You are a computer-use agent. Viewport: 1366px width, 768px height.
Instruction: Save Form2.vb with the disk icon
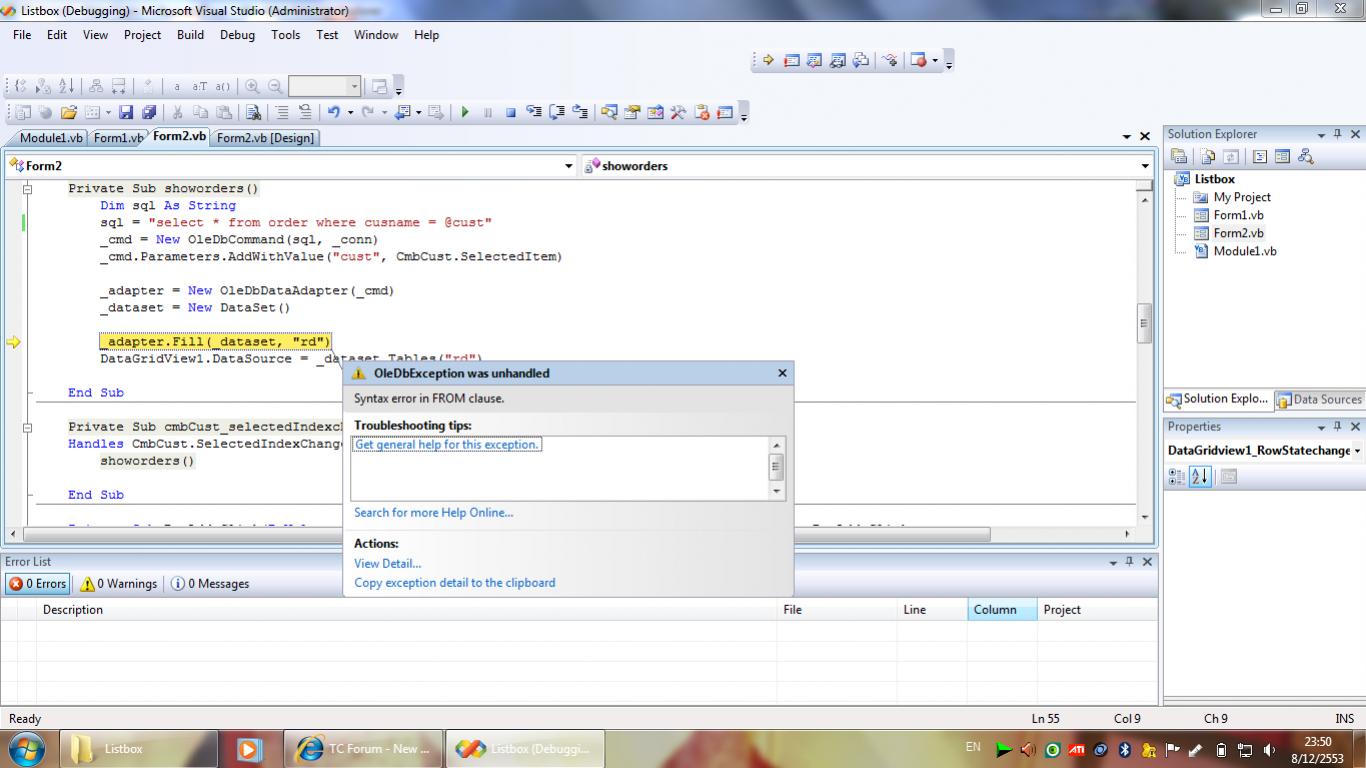coord(126,112)
